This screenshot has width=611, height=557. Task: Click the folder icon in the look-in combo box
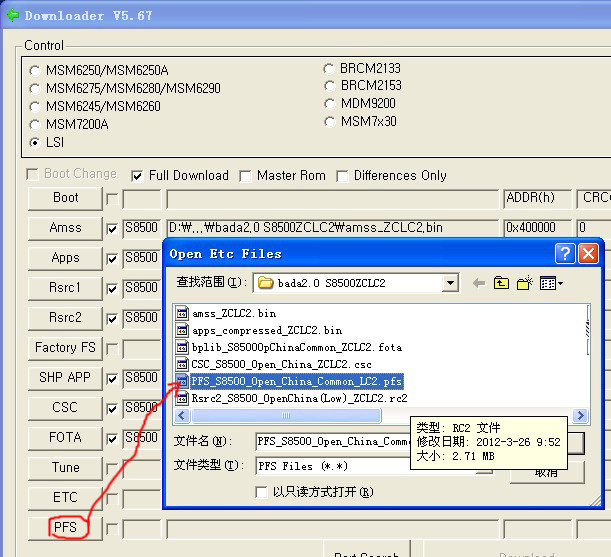(x=265, y=283)
